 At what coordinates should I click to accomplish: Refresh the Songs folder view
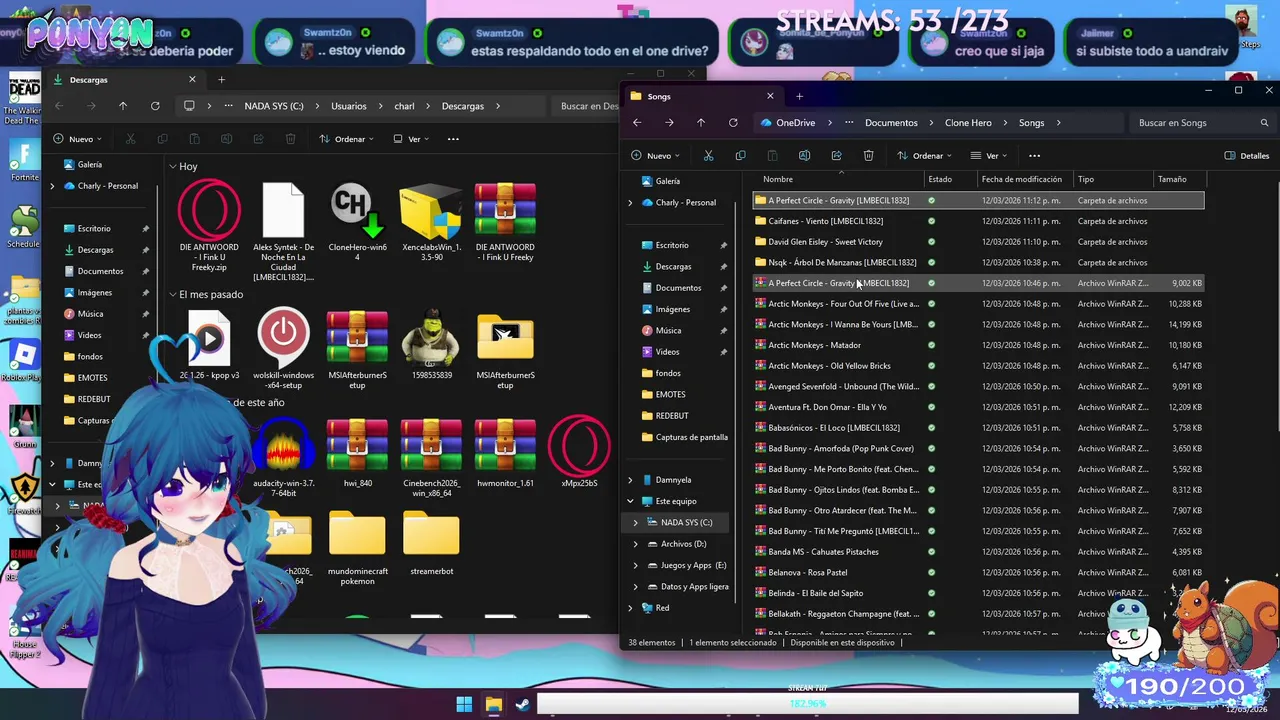point(733,123)
